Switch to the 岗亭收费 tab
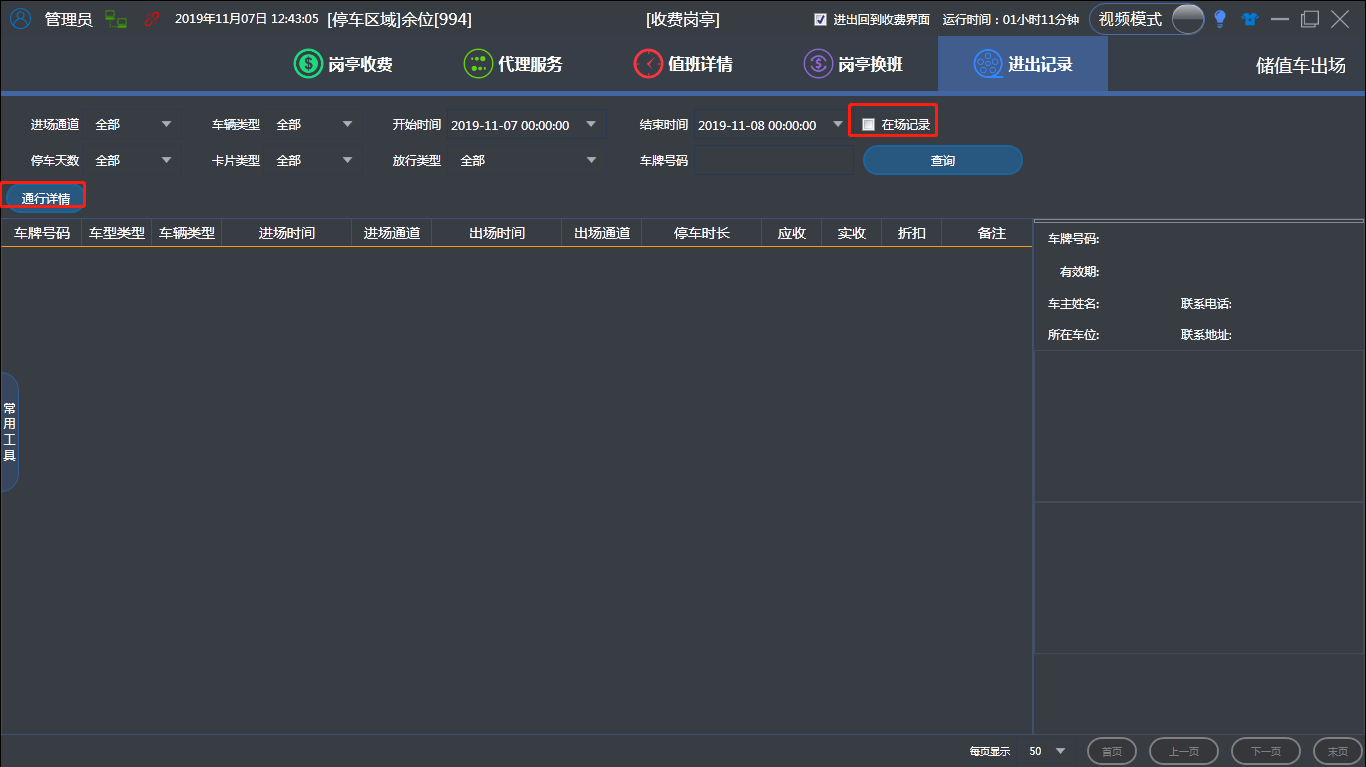Image resolution: width=1366 pixels, height=767 pixels. tap(343, 64)
